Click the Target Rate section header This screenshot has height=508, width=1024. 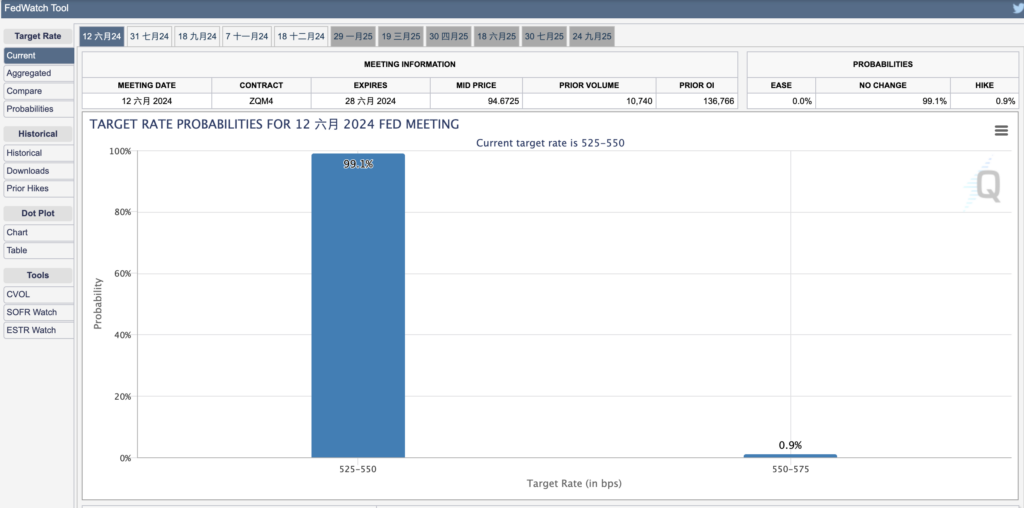[x=38, y=37]
